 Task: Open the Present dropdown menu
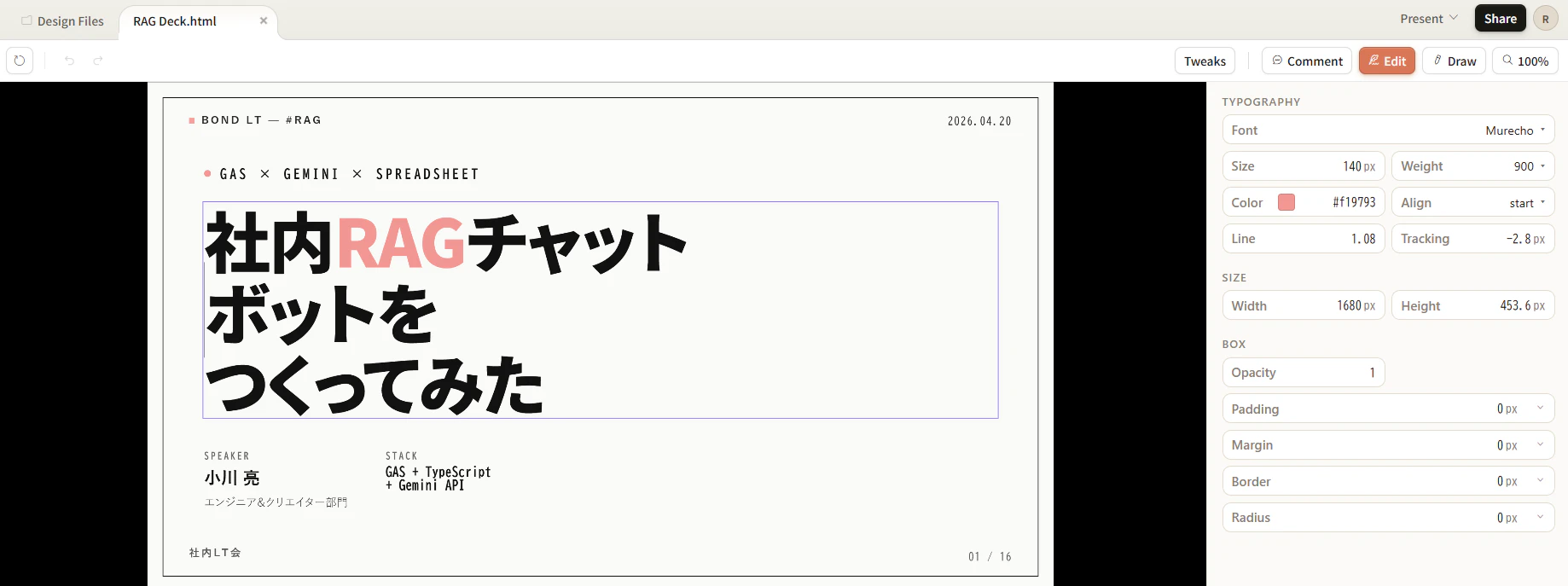click(x=1429, y=19)
